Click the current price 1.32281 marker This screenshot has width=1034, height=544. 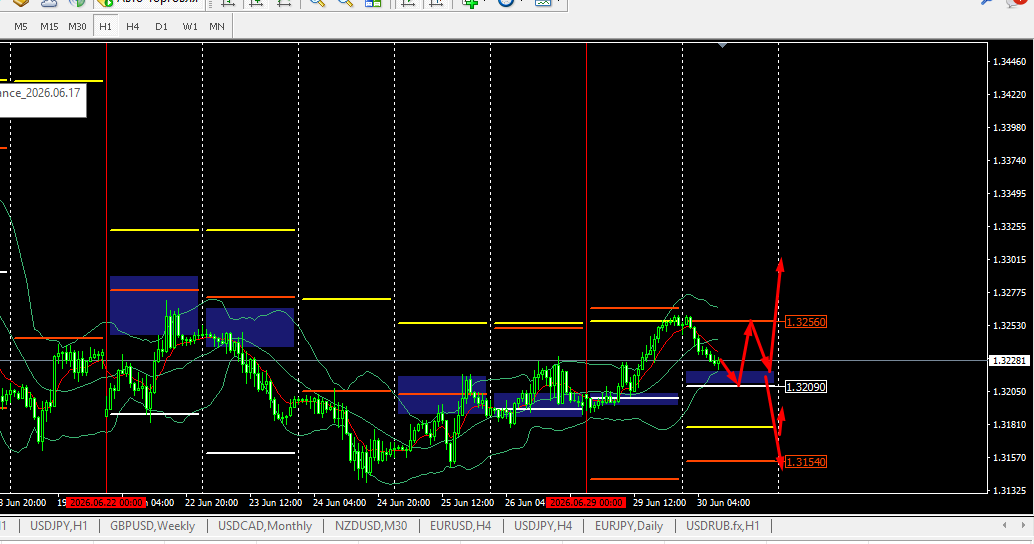(1009, 361)
